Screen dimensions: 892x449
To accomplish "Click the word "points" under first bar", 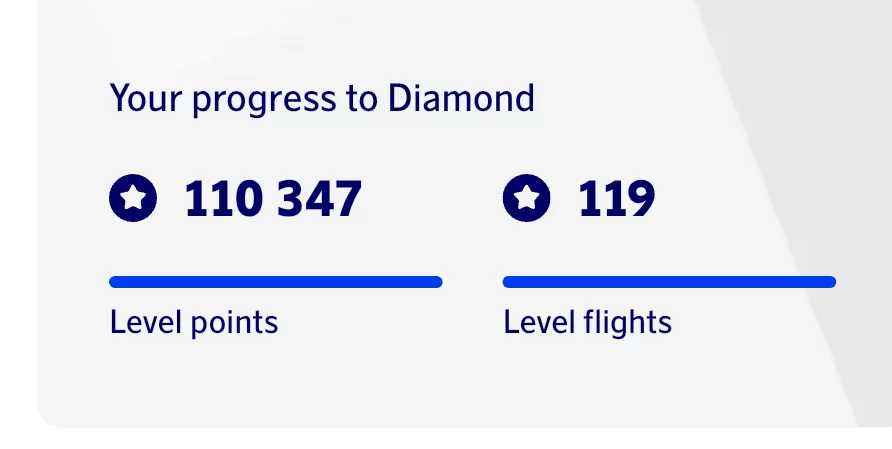I will click(x=235, y=323).
